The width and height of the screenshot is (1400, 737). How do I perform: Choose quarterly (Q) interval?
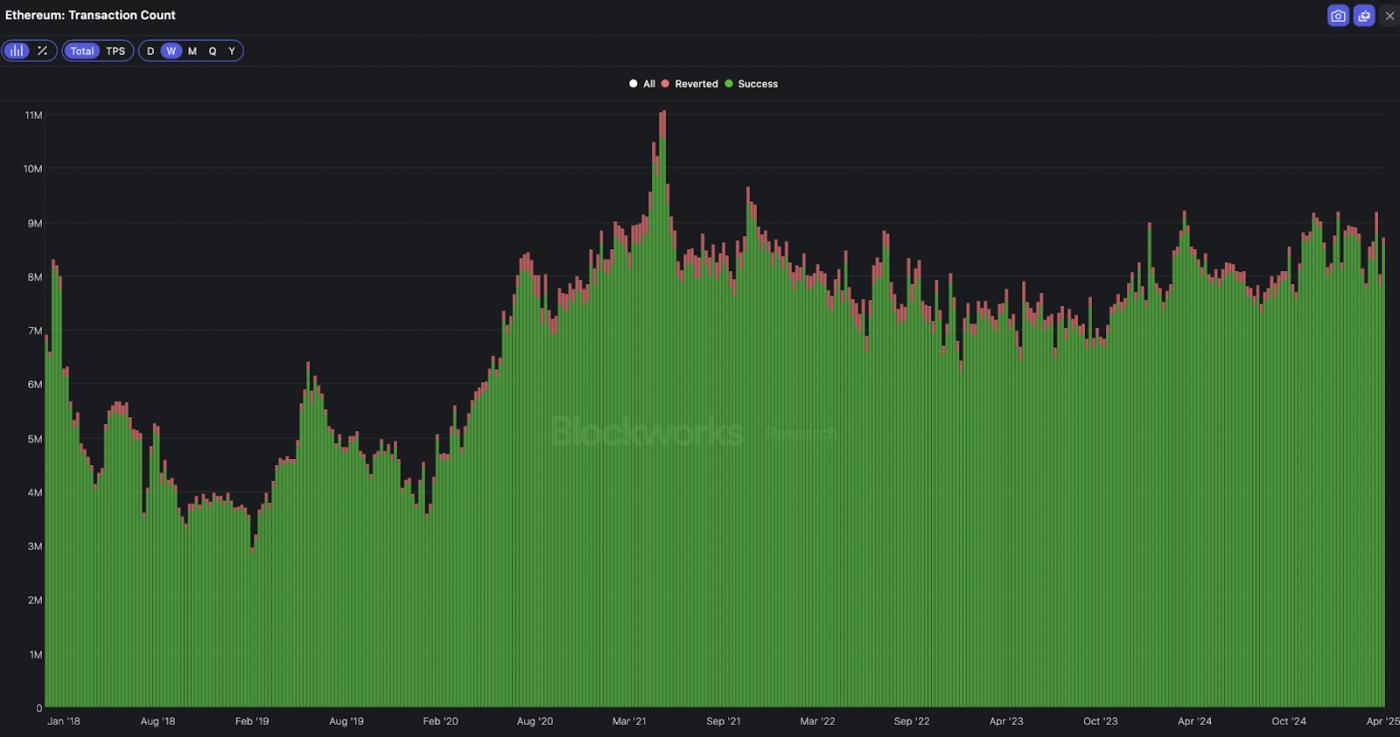(x=212, y=51)
